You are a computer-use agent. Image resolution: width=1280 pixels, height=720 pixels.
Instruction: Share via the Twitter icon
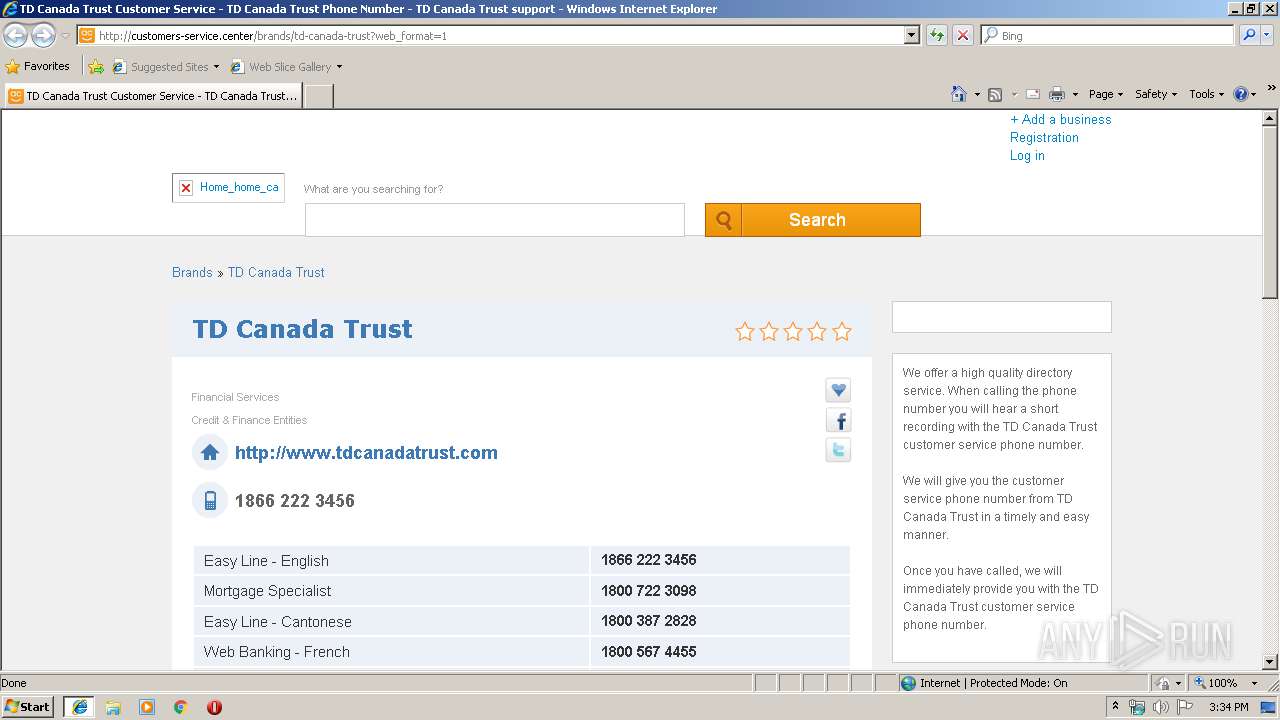(838, 450)
